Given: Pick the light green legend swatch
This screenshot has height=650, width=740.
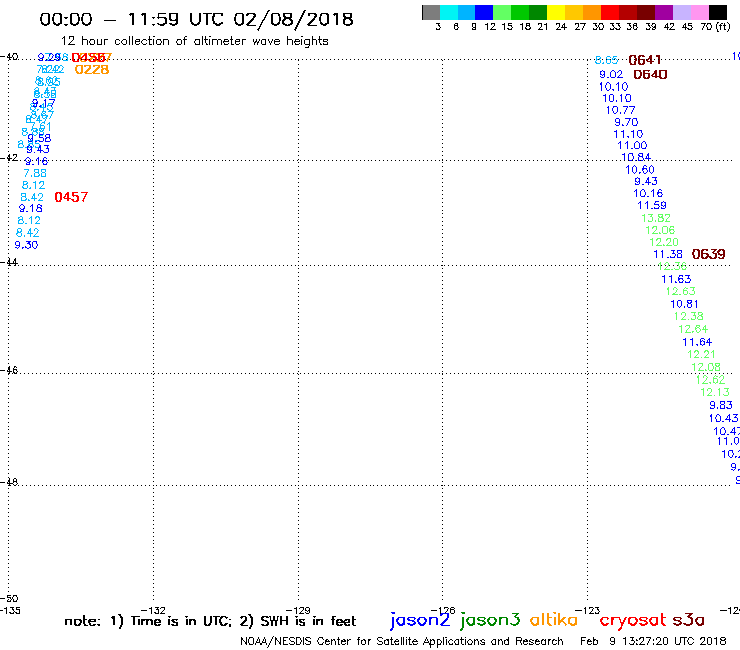Looking at the screenshot, I should 502,12.
